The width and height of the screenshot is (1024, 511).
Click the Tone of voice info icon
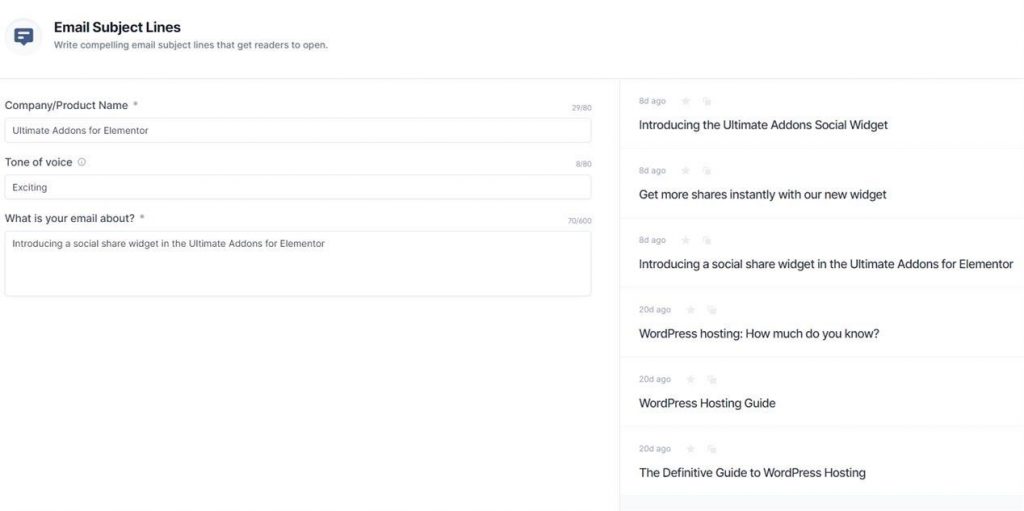pyautogui.click(x=82, y=162)
